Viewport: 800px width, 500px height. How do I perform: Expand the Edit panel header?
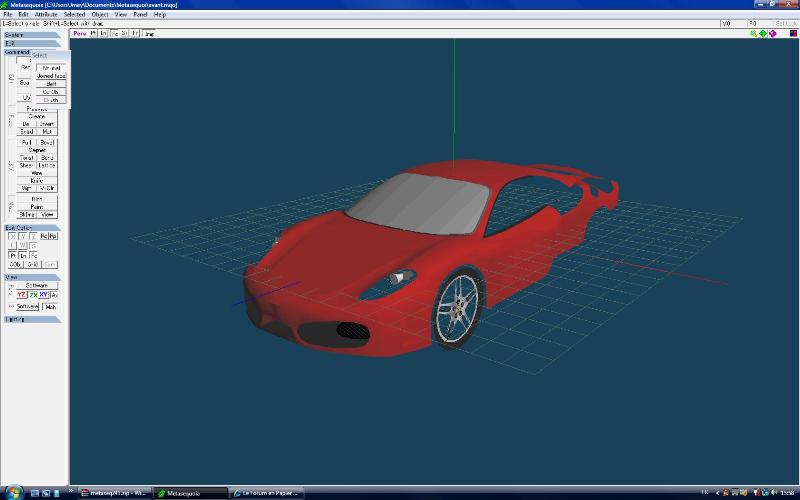[32, 43]
